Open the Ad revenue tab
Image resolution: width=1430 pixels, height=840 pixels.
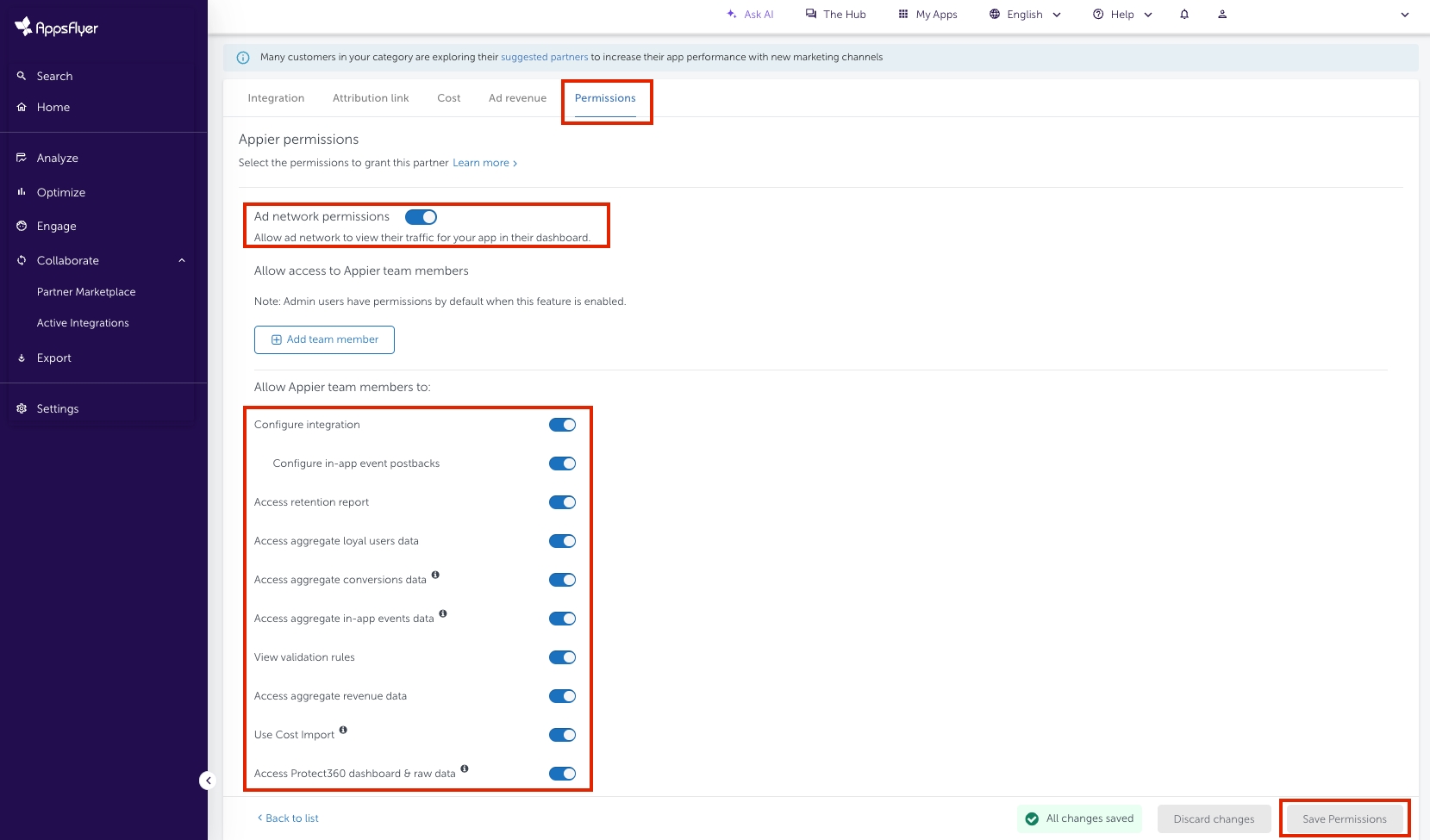click(x=517, y=98)
